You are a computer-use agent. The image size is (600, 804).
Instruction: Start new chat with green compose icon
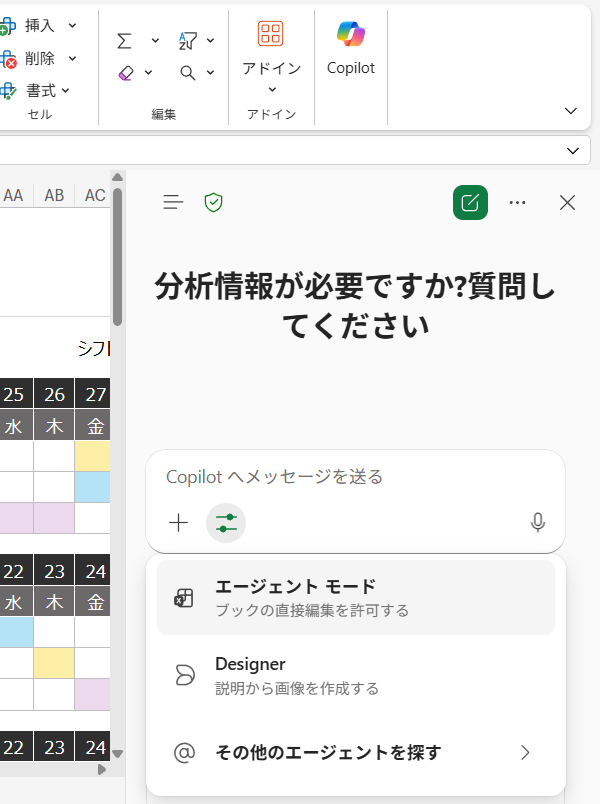[470, 203]
